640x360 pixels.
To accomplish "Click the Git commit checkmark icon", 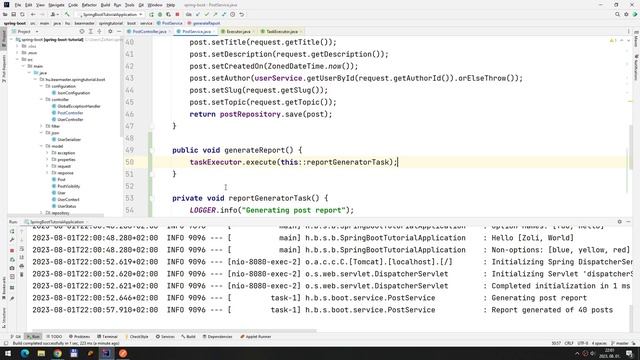I will coord(207,14).
